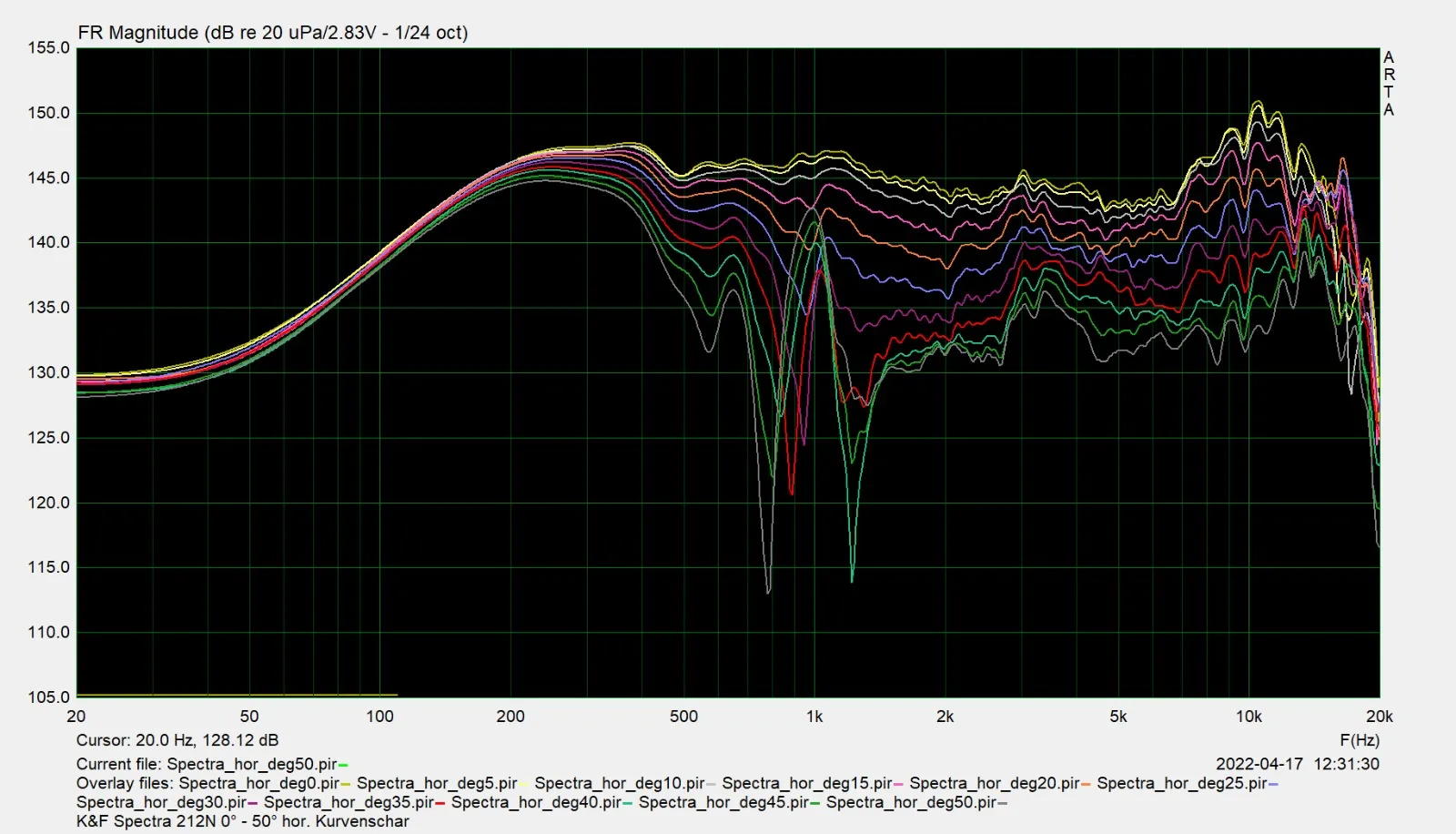Click the Spectra_hor_deg30.pir legend label
1456x834 pixels.
pyautogui.click(x=161, y=802)
